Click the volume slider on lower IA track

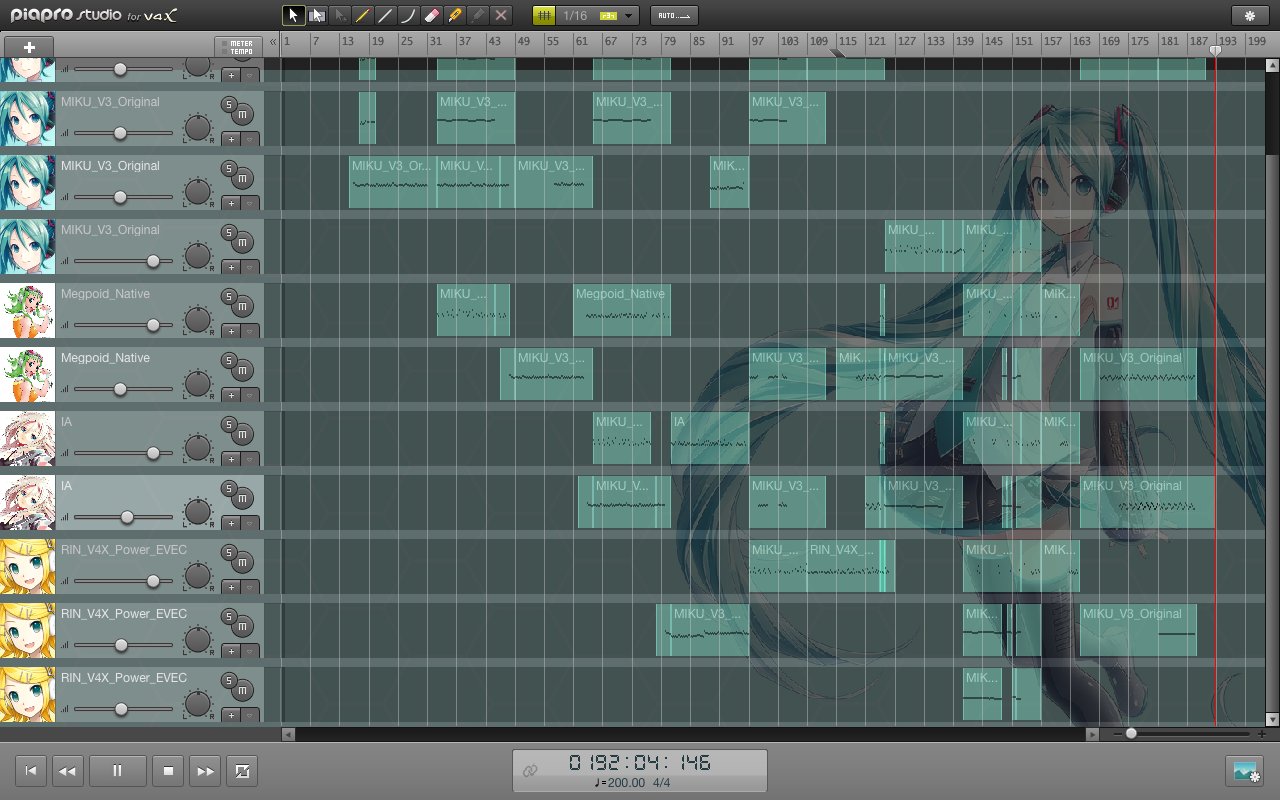(127, 517)
